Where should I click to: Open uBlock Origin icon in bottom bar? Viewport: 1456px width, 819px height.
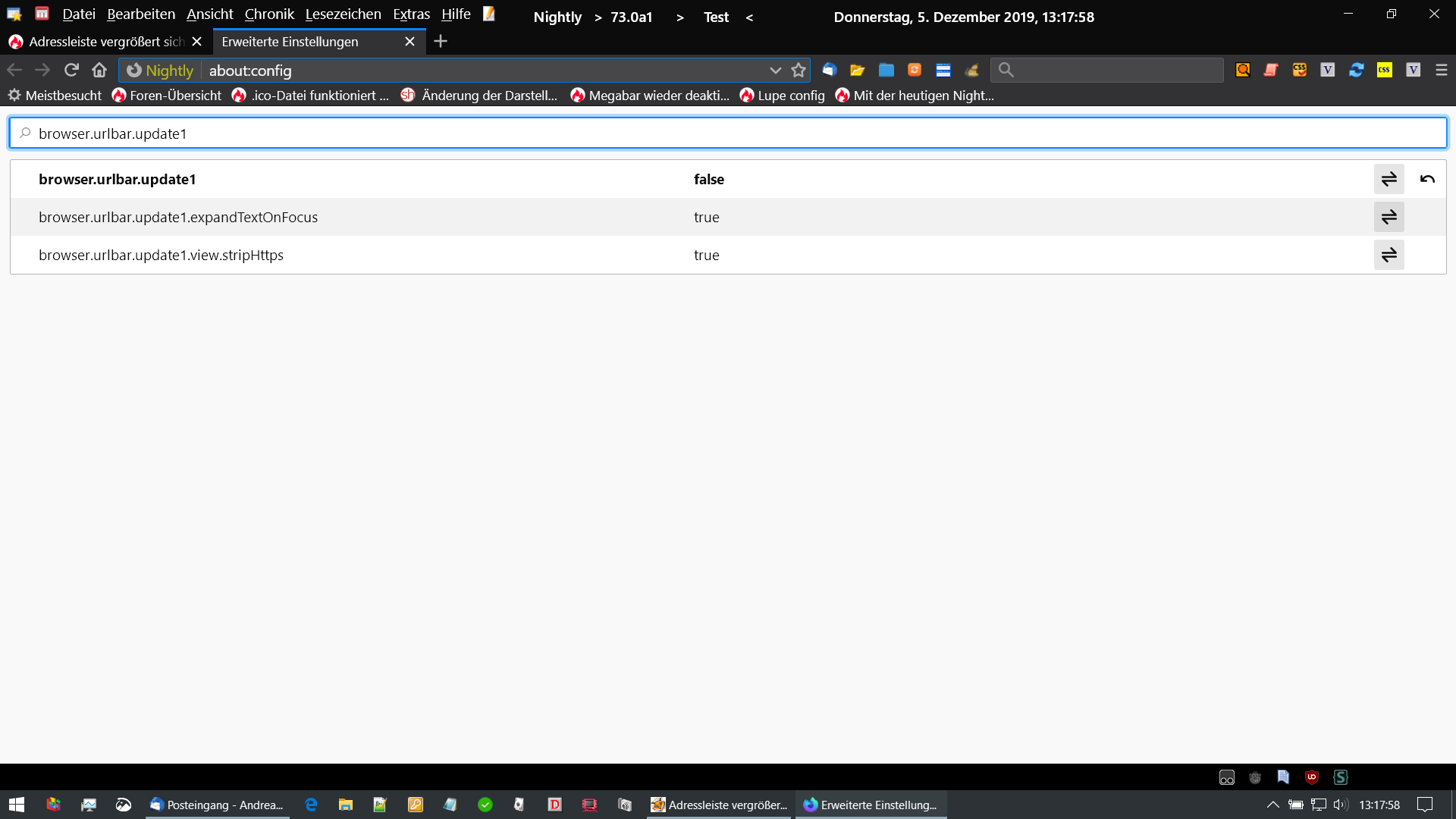coord(1312,777)
